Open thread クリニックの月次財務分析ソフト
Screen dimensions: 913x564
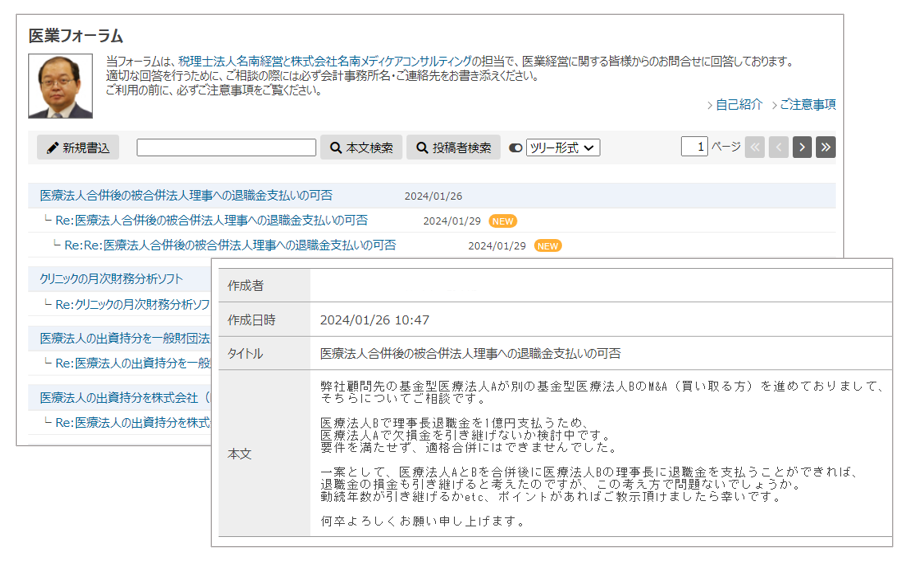pos(111,279)
